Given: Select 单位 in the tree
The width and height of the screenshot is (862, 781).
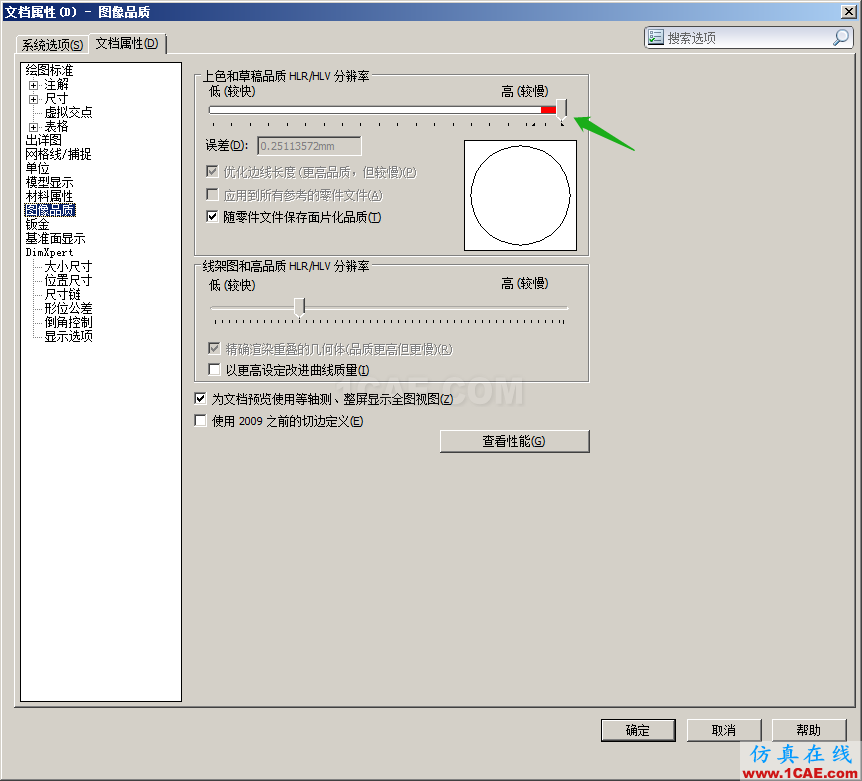Looking at the screenshot, I should tap(37, 169).
